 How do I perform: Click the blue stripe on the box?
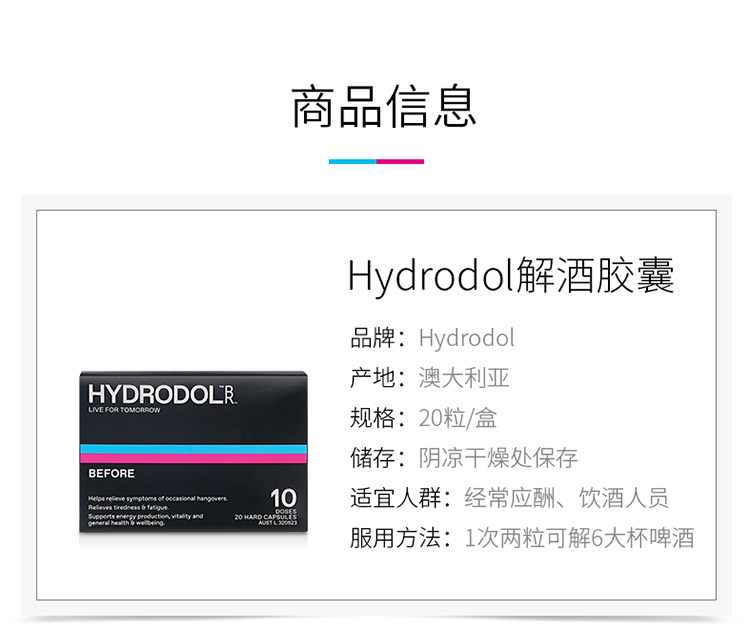(x=193, y=449)
